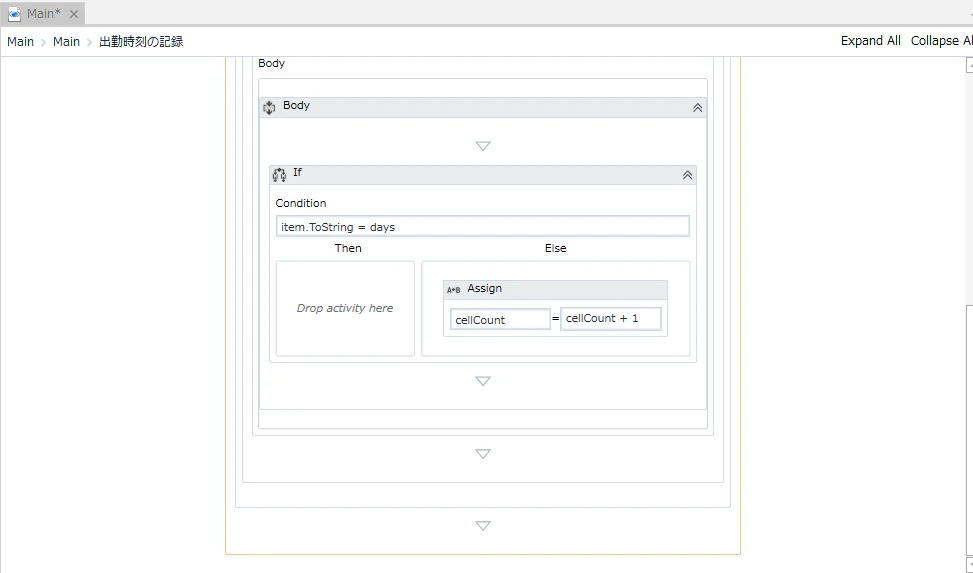The width and height of the screenshot is (973, 573).
Task: Switch to the Main* workflow tab
Action: [x=43, y=13]
